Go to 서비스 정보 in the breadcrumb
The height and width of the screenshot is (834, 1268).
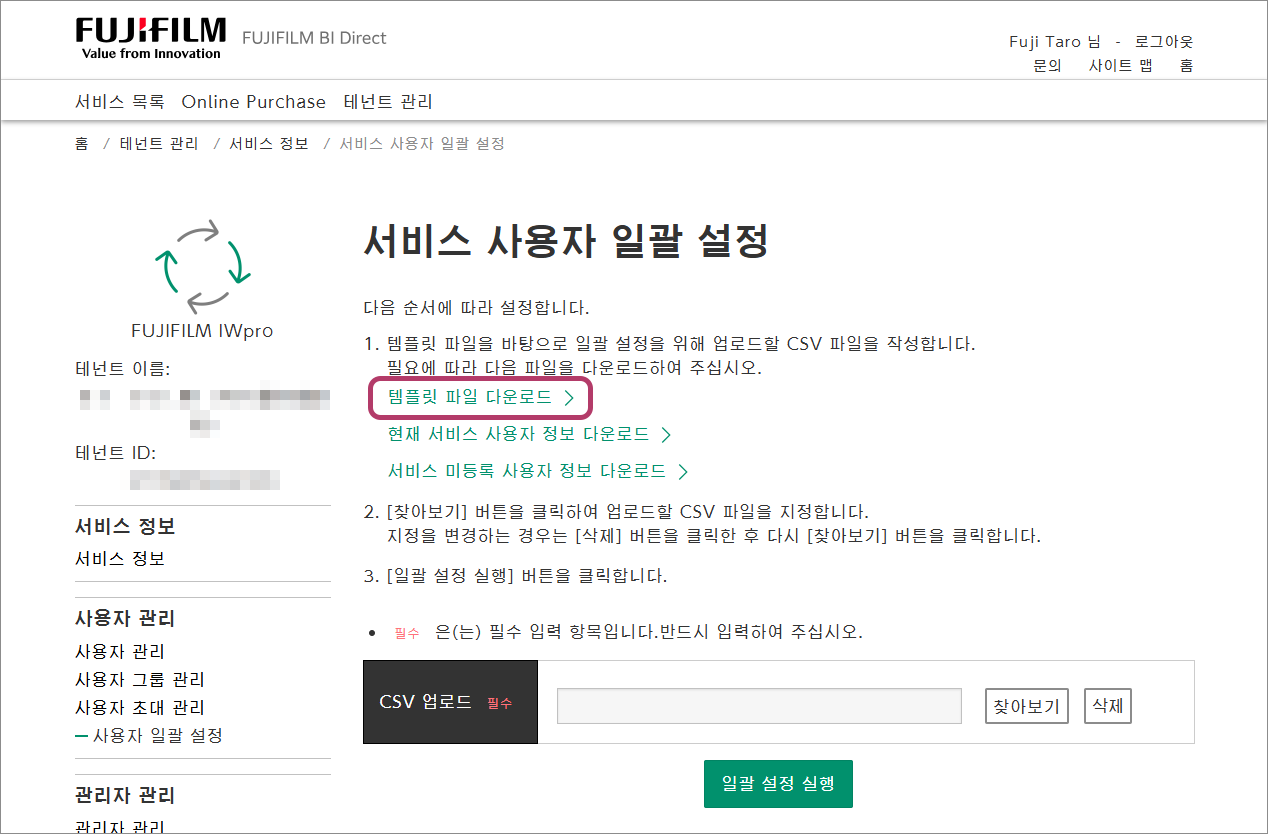[x=269, y=144]
